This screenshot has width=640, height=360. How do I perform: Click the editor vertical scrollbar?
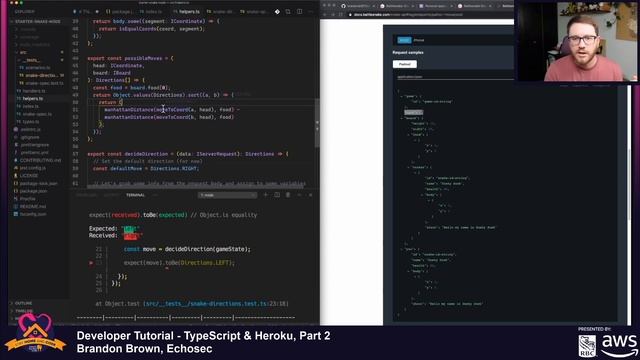(x=317, y=122)
